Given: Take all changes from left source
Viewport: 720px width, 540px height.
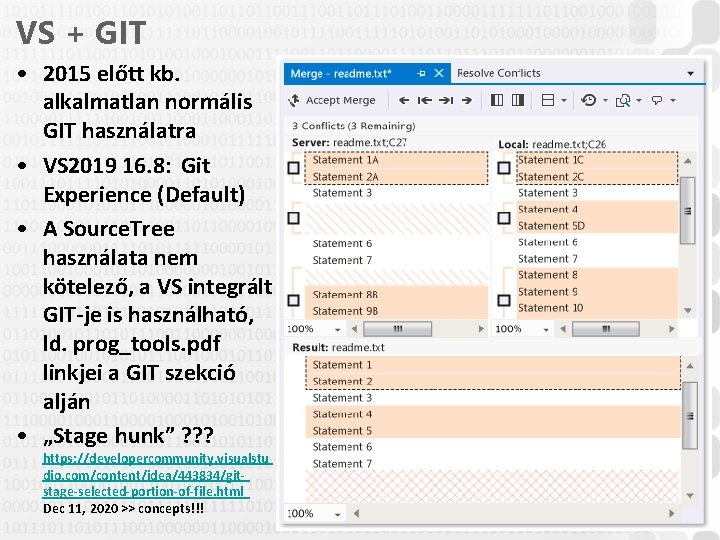Looking at the screenshot, I should (497, 100).
